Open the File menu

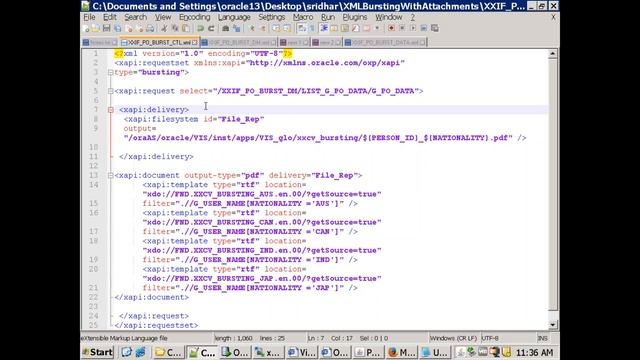coord(89,17)
